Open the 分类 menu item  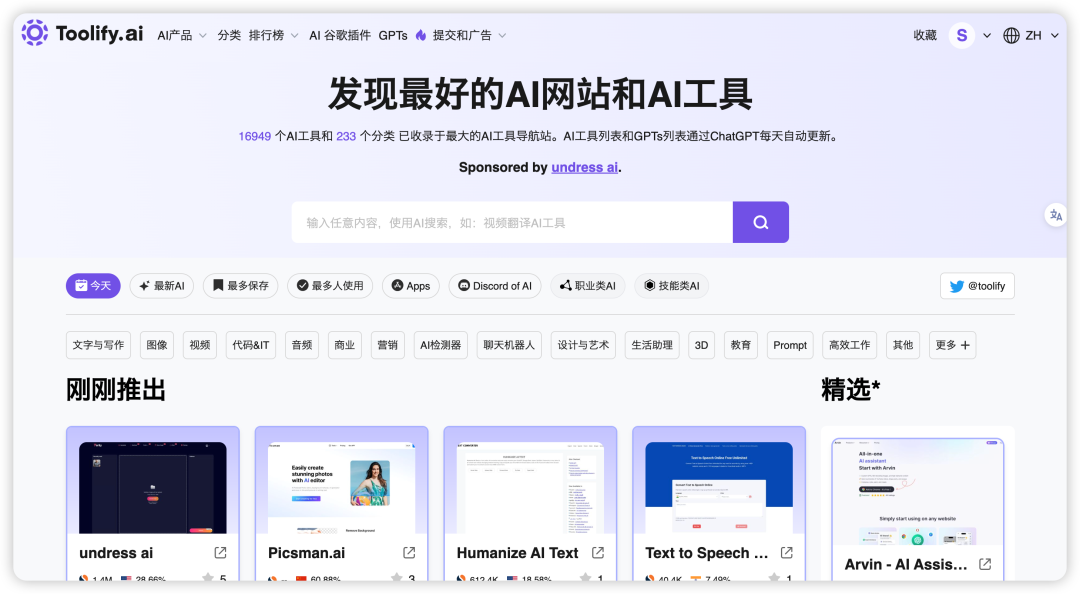pyautogui.click(x=229, y=35)
